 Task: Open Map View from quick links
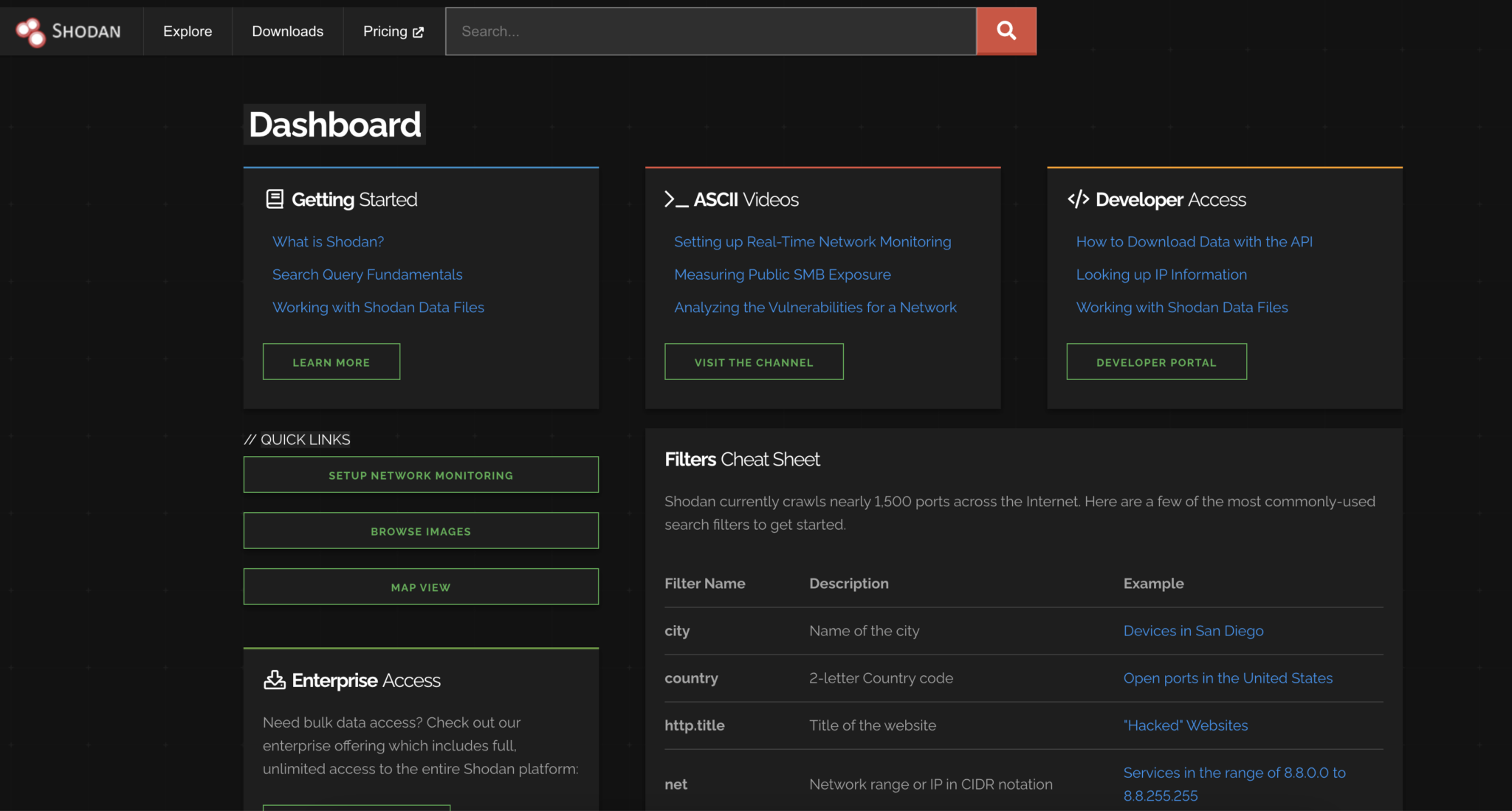(420, 587)
